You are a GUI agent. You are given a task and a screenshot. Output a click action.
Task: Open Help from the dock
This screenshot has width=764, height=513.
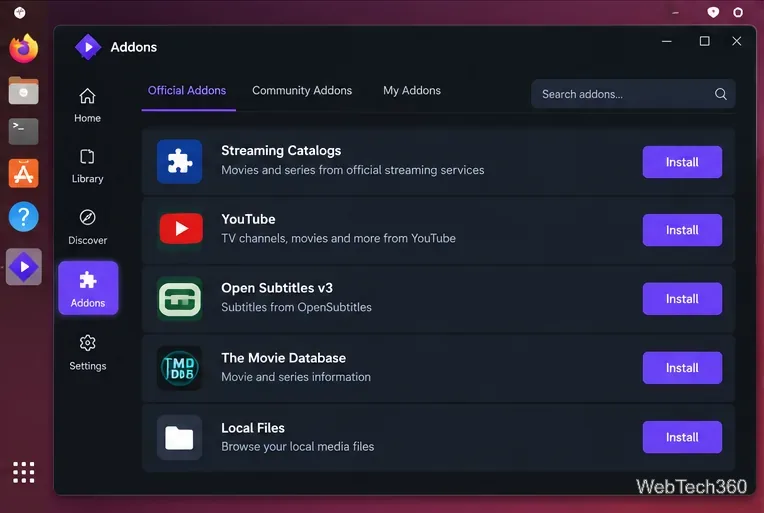tap(23, 216)
